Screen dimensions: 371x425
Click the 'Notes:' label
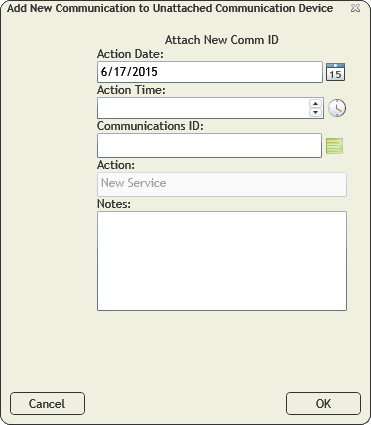pyautogui.click(x=114, y=204)
